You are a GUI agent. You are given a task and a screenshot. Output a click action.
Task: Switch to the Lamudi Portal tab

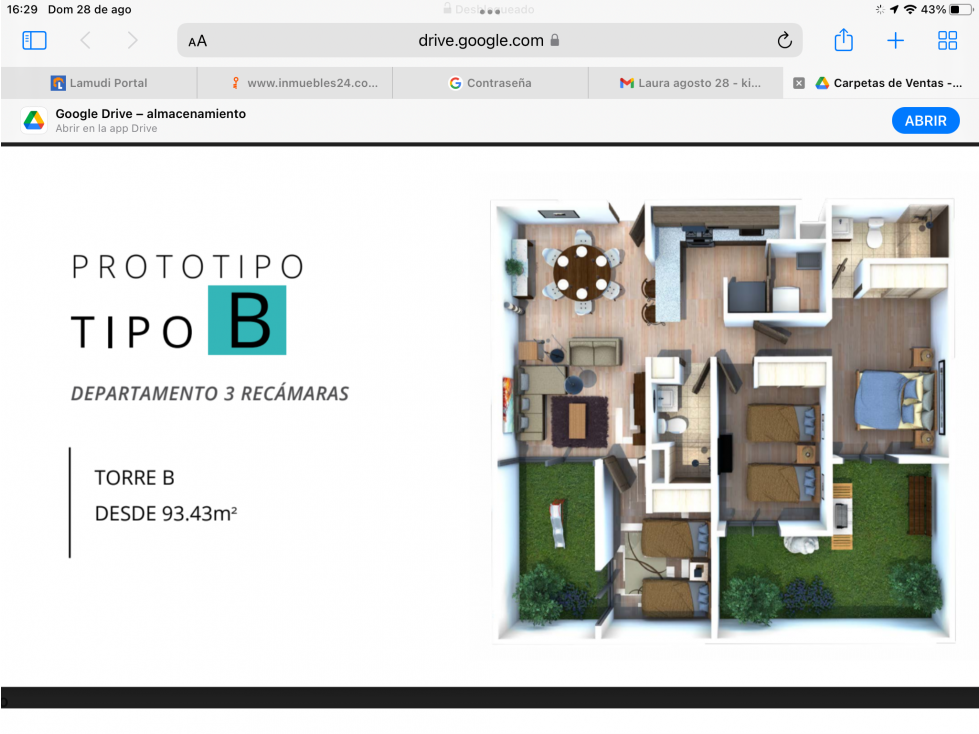coord(99,83)
